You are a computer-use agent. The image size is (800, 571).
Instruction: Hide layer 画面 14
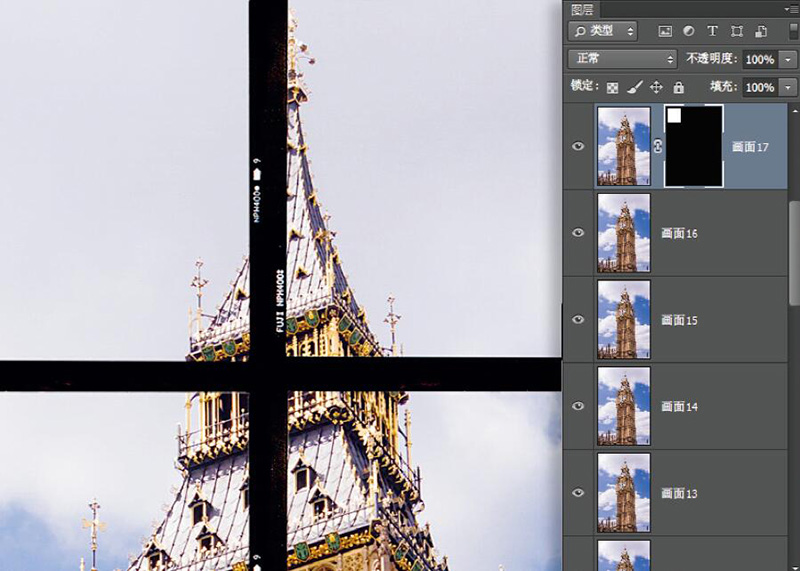pyautogui.click(x=578, y=406)
